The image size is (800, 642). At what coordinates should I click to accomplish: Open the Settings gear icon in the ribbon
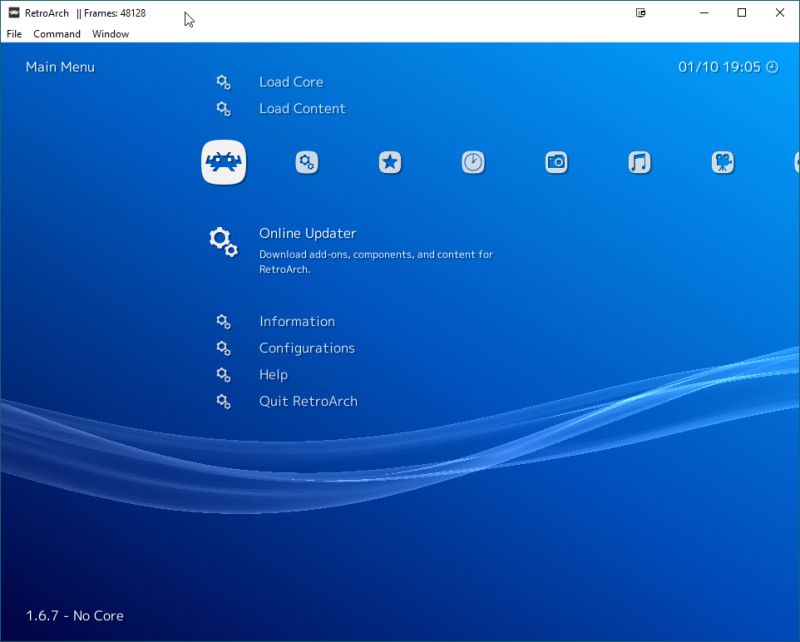tap(306, 161)
